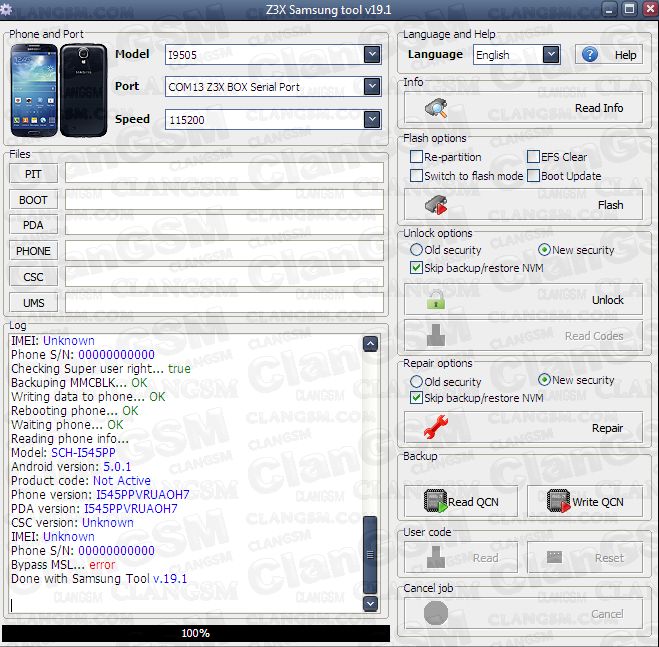This screenshot has width=659, height=647.
Task: Click the PHONE file path field
Action: click(224, 251)
